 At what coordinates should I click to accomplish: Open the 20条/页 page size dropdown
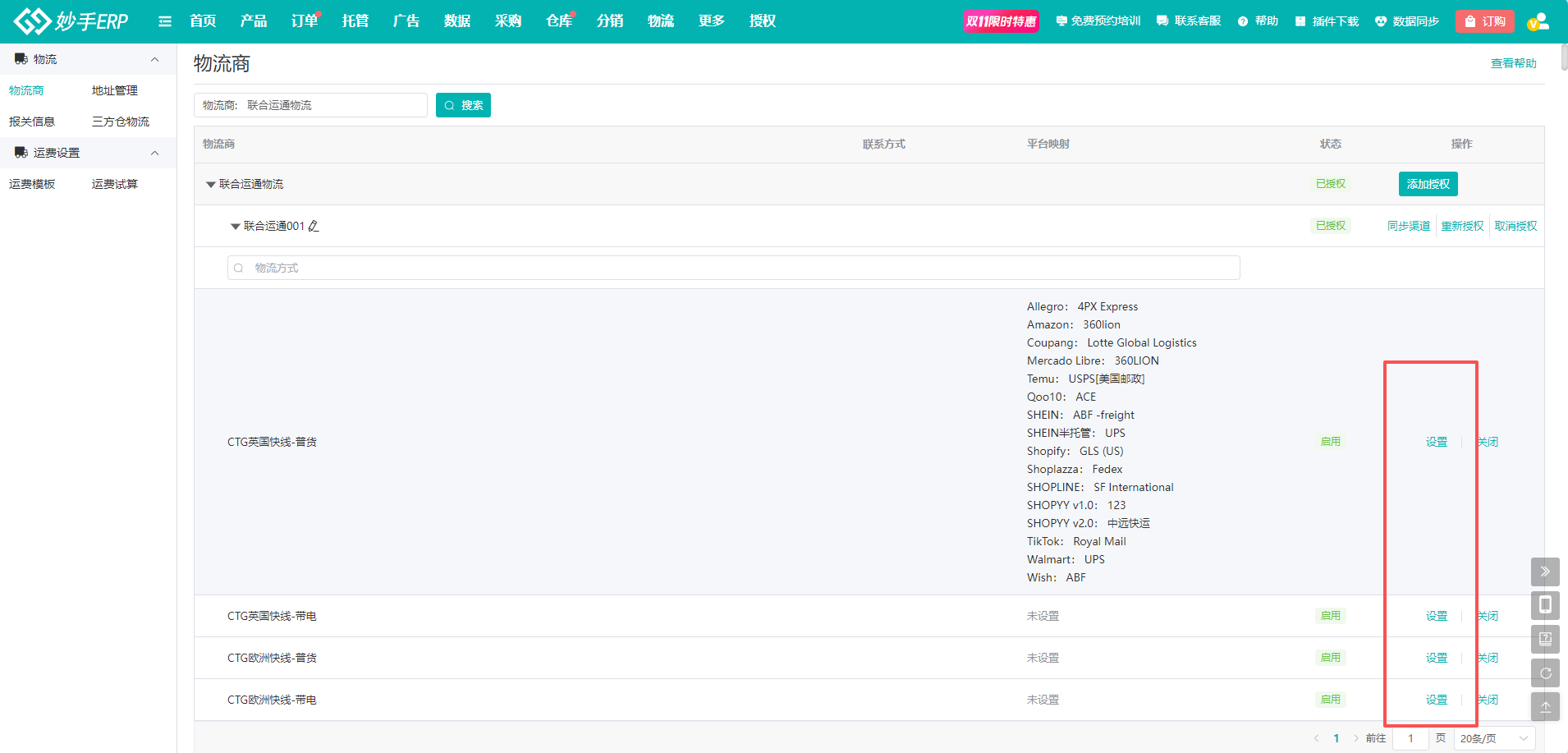click(x=1494, y=738)
